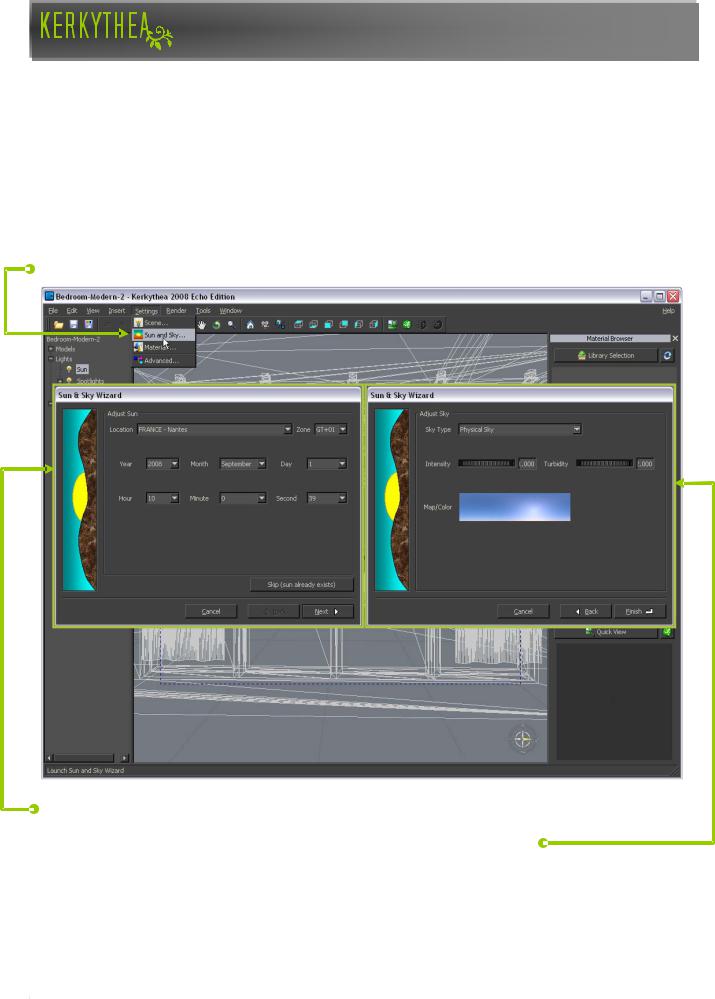Viewport: 715px width, 999px height.
Task: Select the Zoom magnifier tool
Action: pos(231,325)
